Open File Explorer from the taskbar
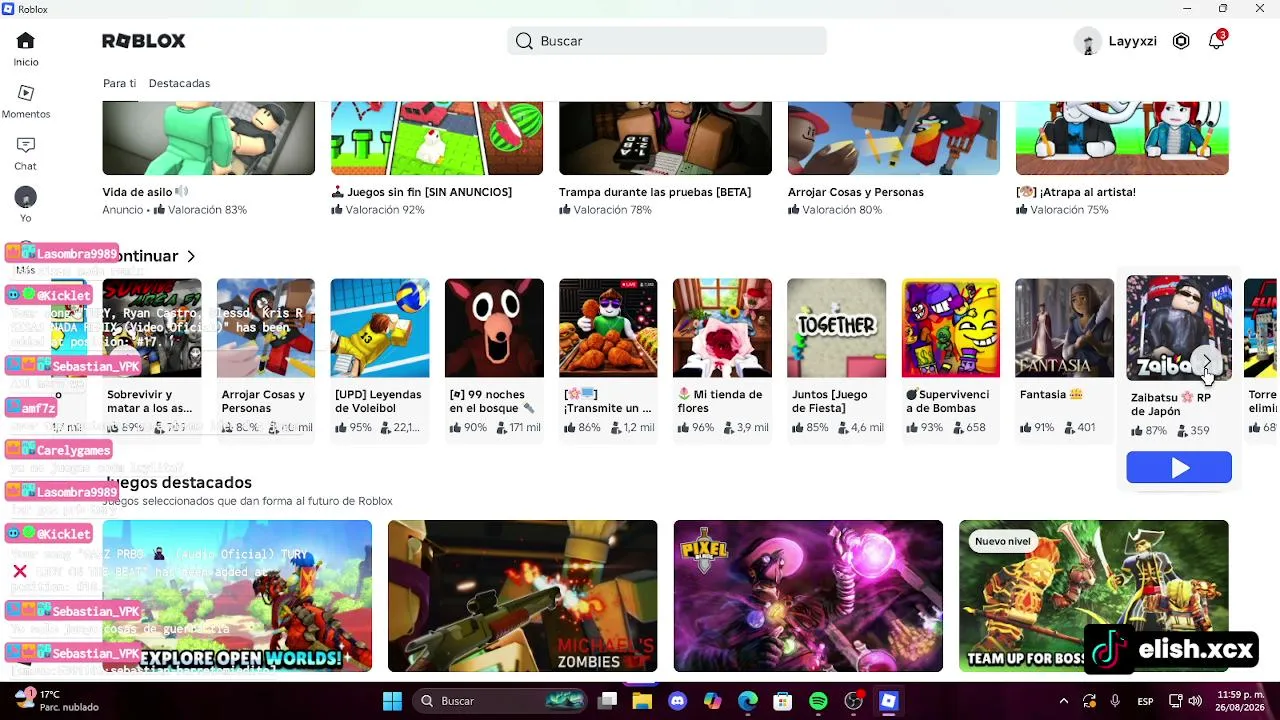The width and height of the screenshot is (1280, 720). pyautogui.click(x=642, y=701)
